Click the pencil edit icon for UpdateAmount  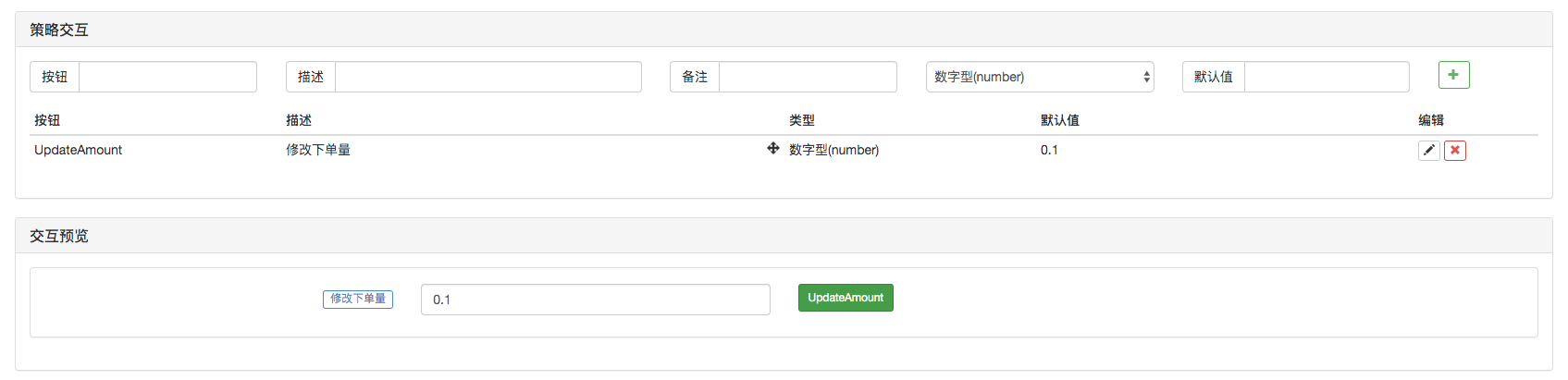1428,151
